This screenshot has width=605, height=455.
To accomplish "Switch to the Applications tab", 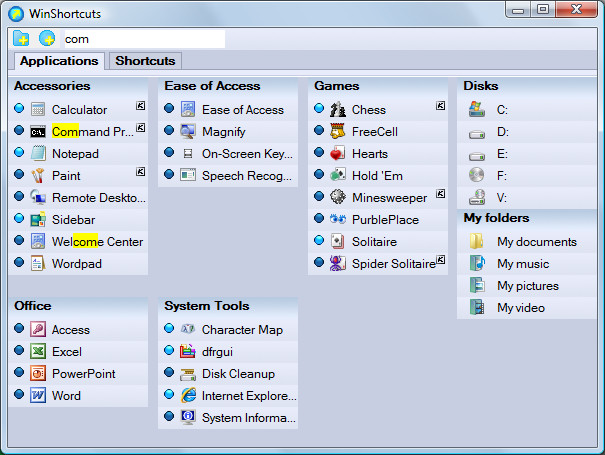I will pyautogui.click(x=59, y=61).
